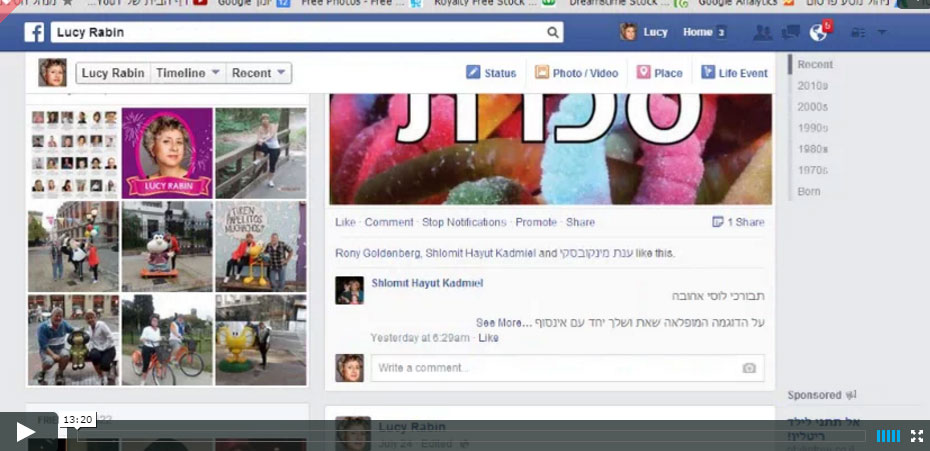The width and height of the screenshot is (930, 451).
Task: Open the notifications globe icon
Action: point(818,32)
